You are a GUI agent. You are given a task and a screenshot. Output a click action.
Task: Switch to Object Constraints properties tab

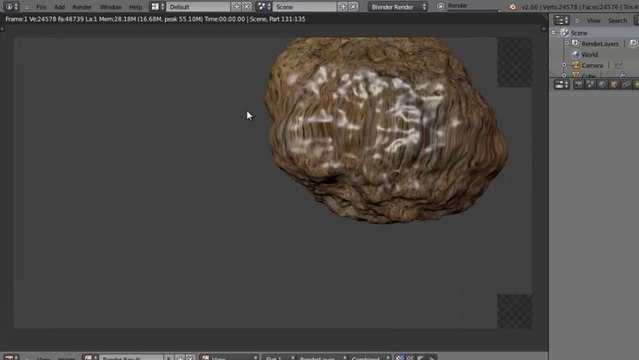tap(626, 84)
